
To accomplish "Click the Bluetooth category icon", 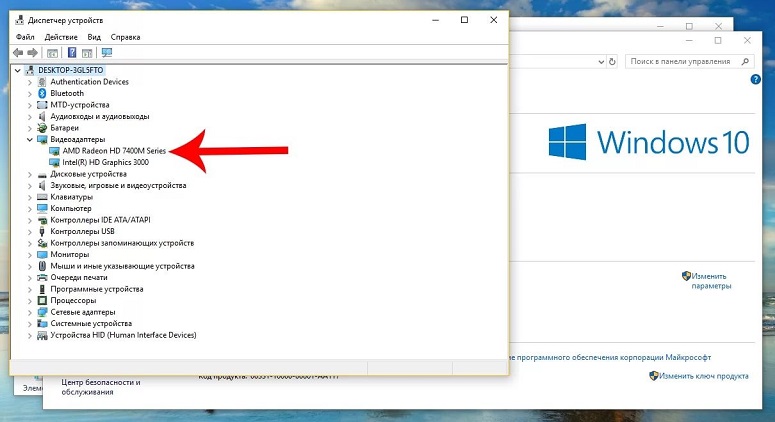I will [42, 93].
